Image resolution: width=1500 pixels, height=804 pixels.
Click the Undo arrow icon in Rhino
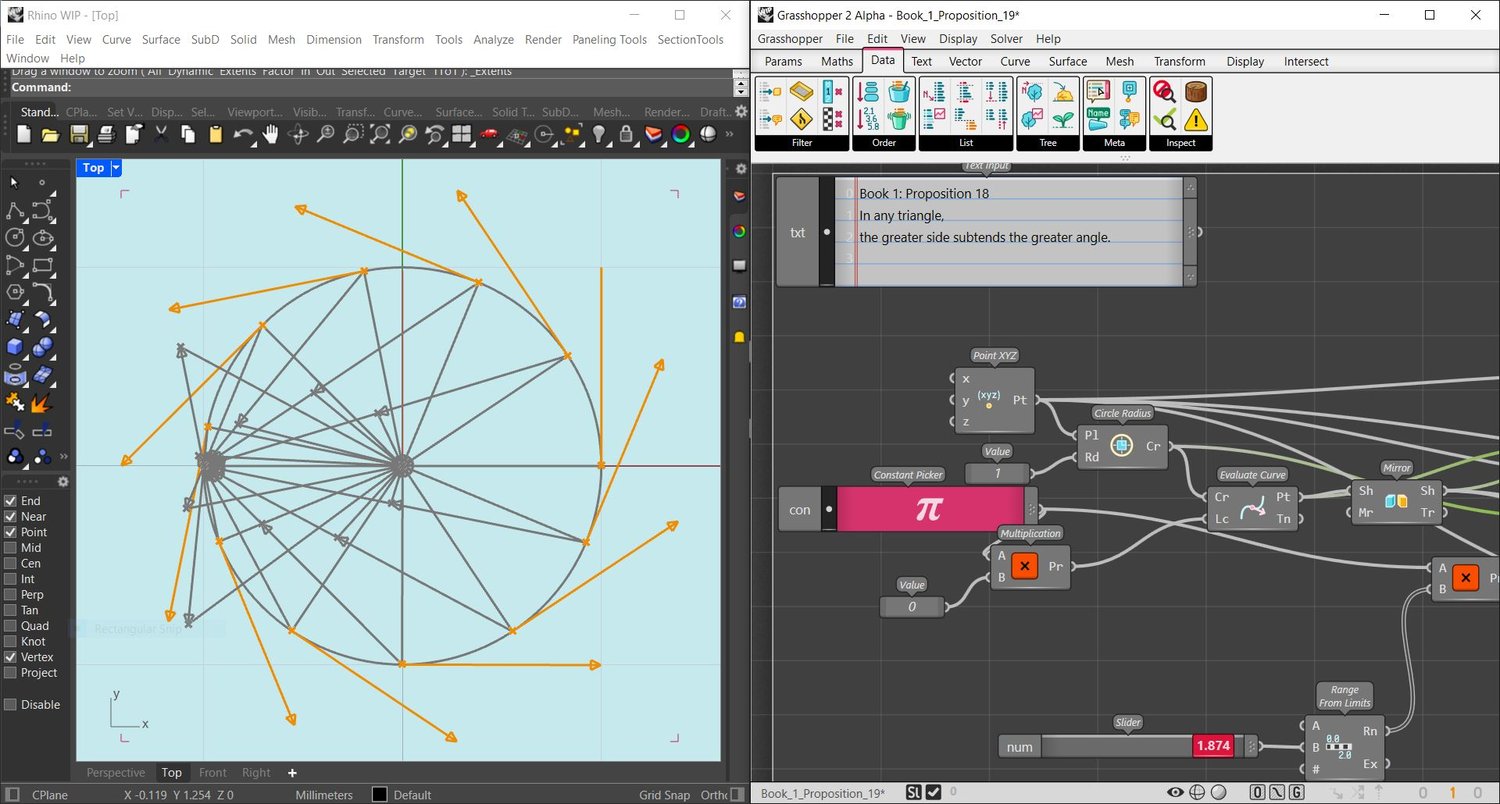243,134
